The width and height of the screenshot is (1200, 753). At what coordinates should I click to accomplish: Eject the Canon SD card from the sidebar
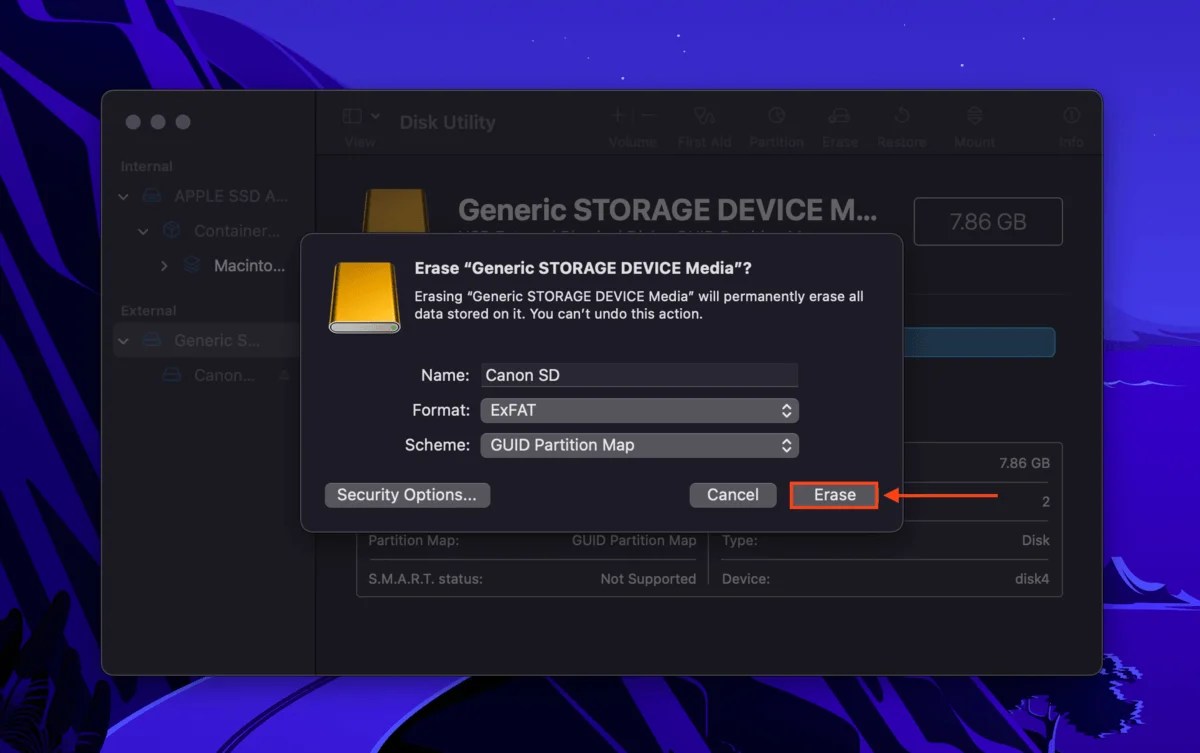tap(284, 375)
